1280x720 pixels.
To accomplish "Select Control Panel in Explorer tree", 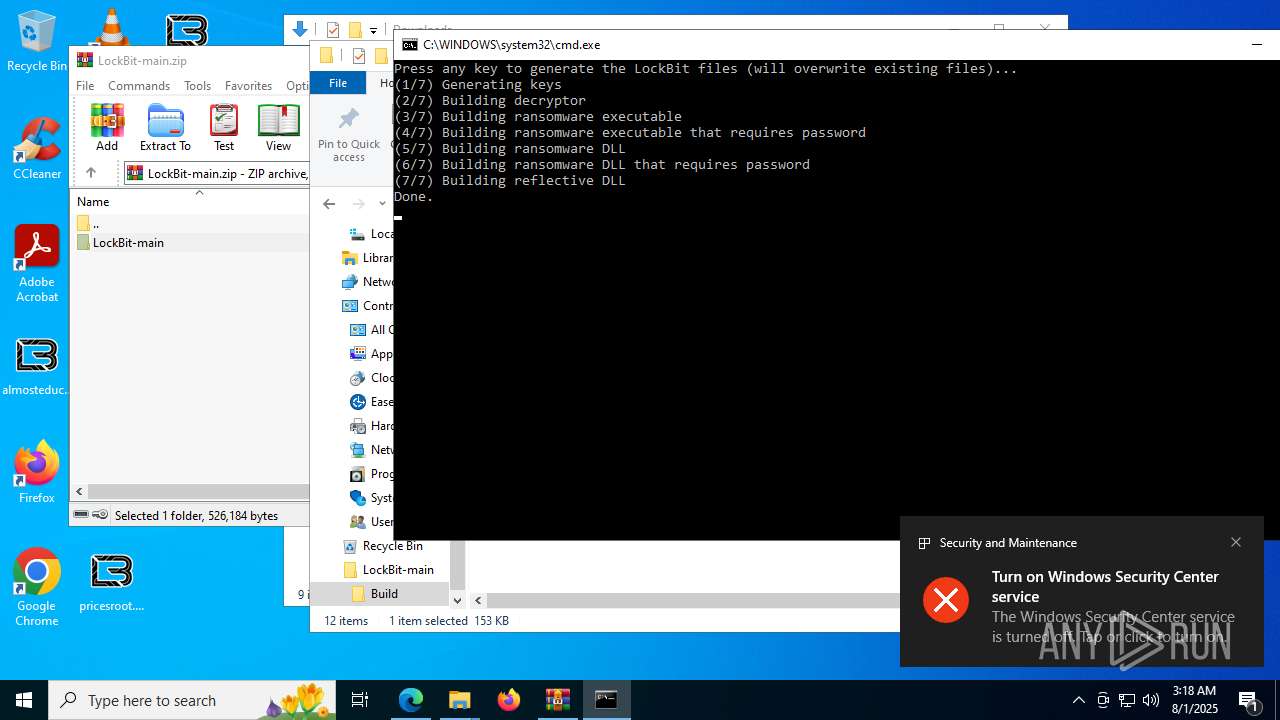I will pyautogui.click(x=367, y=306).
